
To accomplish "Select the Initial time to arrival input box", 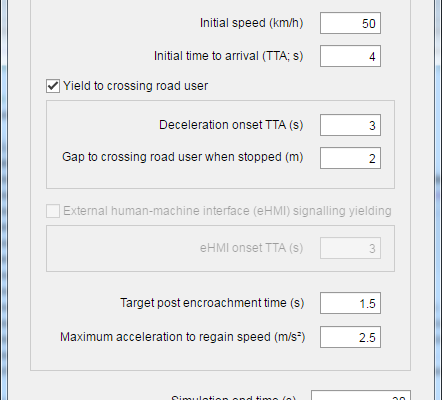I will click(x=350, y=56).
